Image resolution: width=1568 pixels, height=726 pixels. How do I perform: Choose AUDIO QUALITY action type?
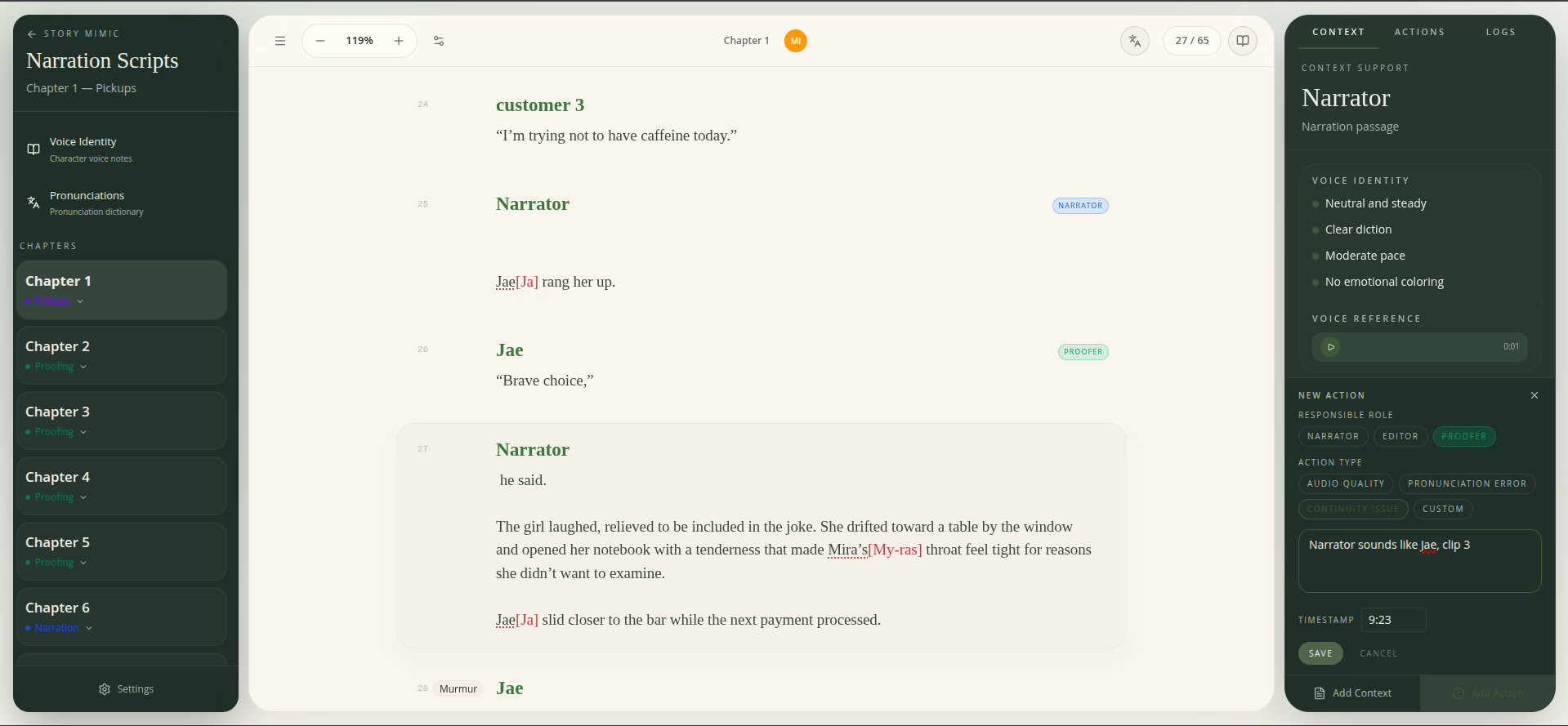tap(1346, 484)
